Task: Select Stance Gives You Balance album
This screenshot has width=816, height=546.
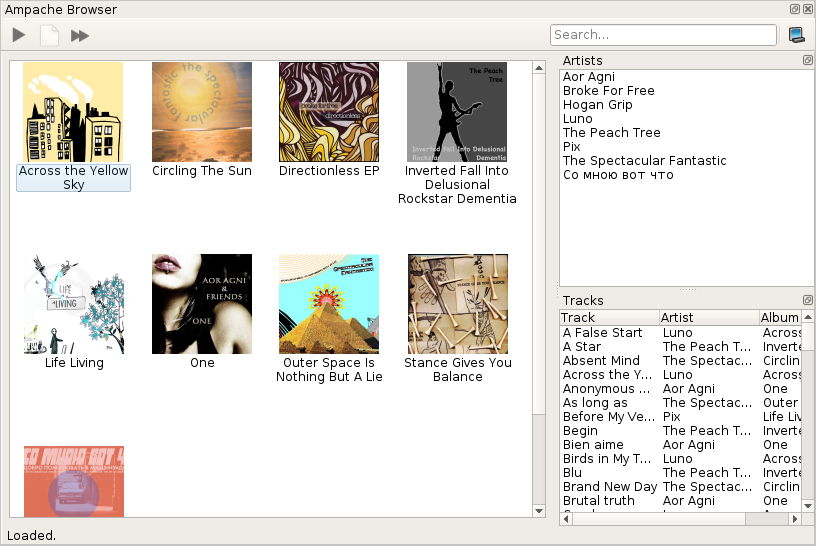Action: (457, 319)
